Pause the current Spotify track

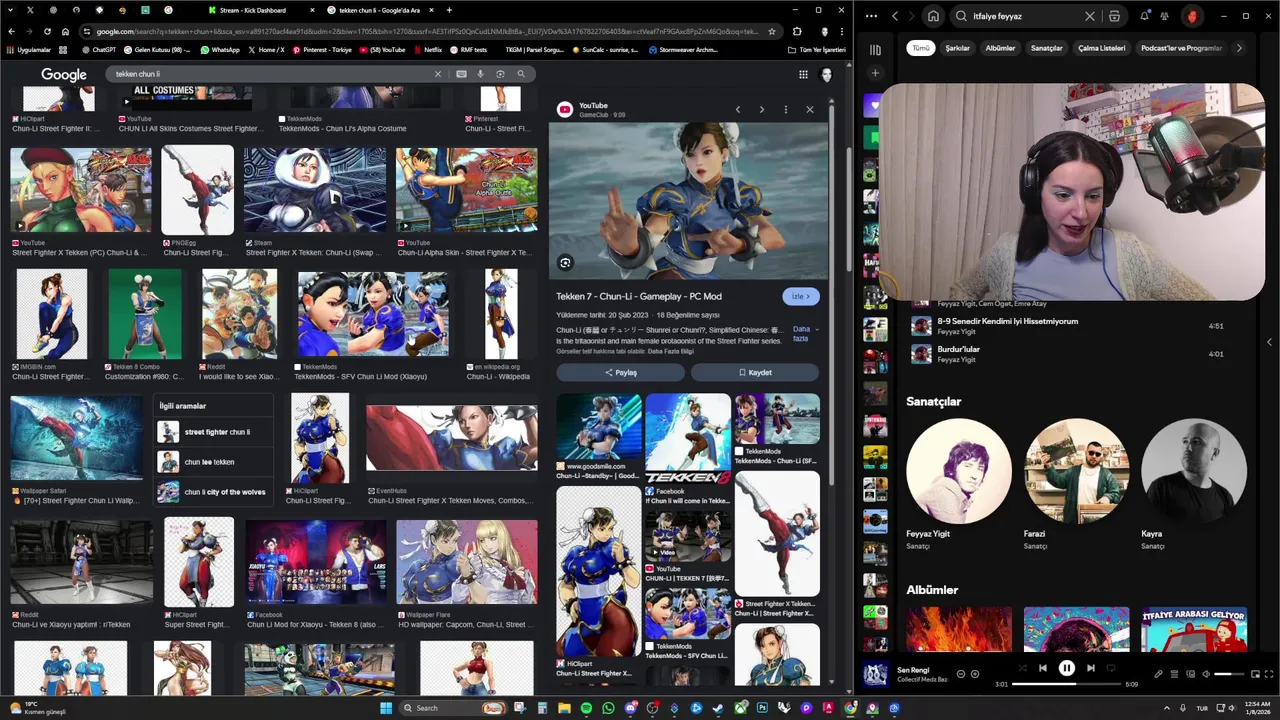(x=1066, y=668)
